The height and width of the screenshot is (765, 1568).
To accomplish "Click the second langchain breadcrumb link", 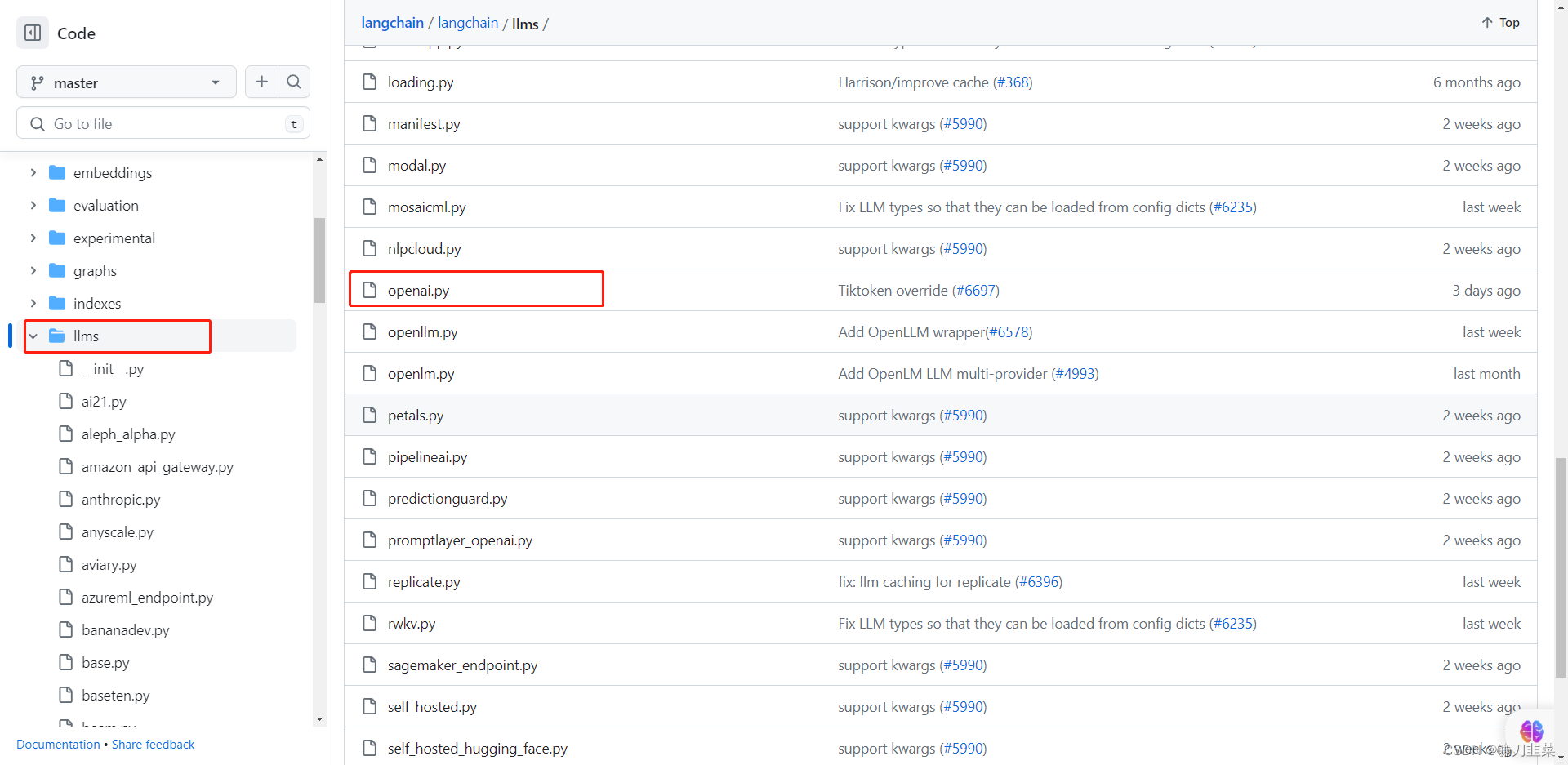I will pyautogui.click(x=468, y=23).
